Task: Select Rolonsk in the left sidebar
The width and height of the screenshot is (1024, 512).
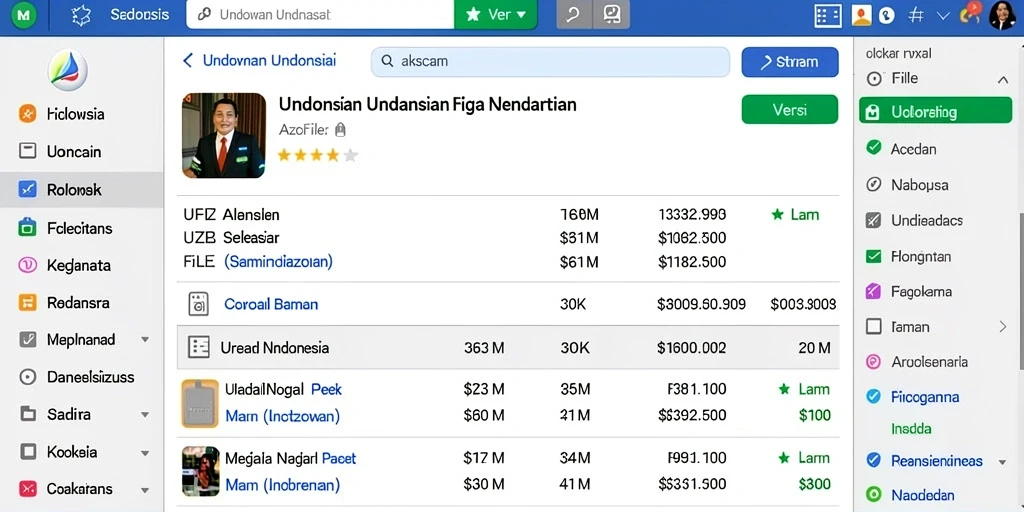Action: [82, 190]
